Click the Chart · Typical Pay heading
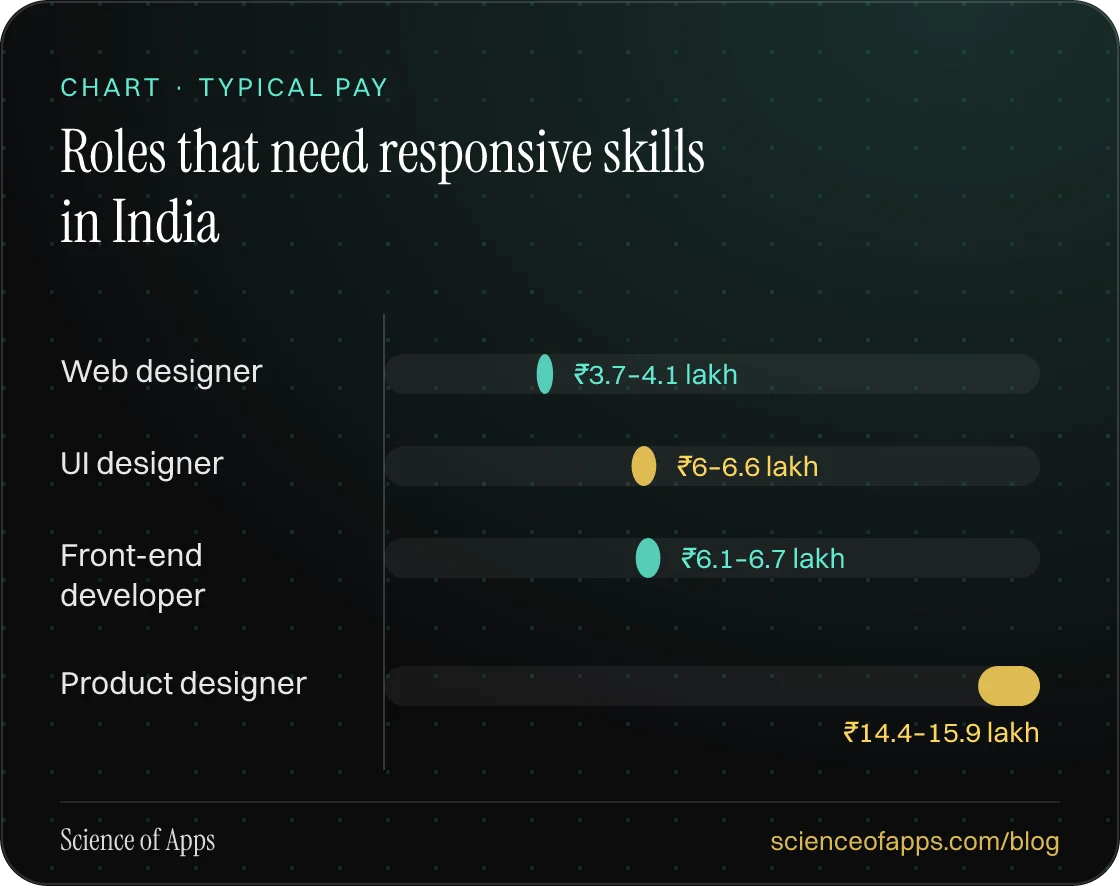Screen dimensions: 1120x886 coord(224,87)
